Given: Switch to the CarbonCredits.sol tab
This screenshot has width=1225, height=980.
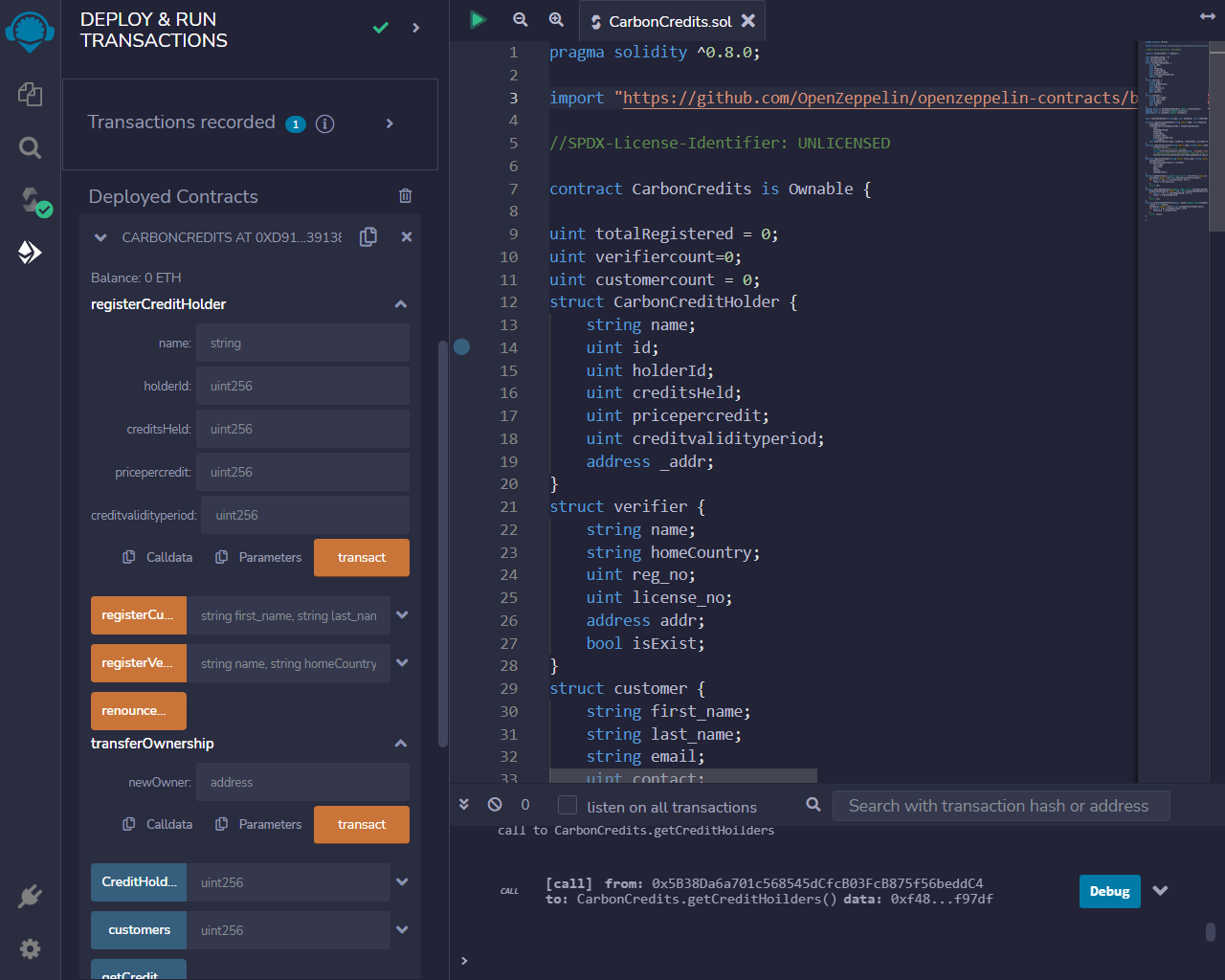Looking at the screenshot, I should click(670, 21).
